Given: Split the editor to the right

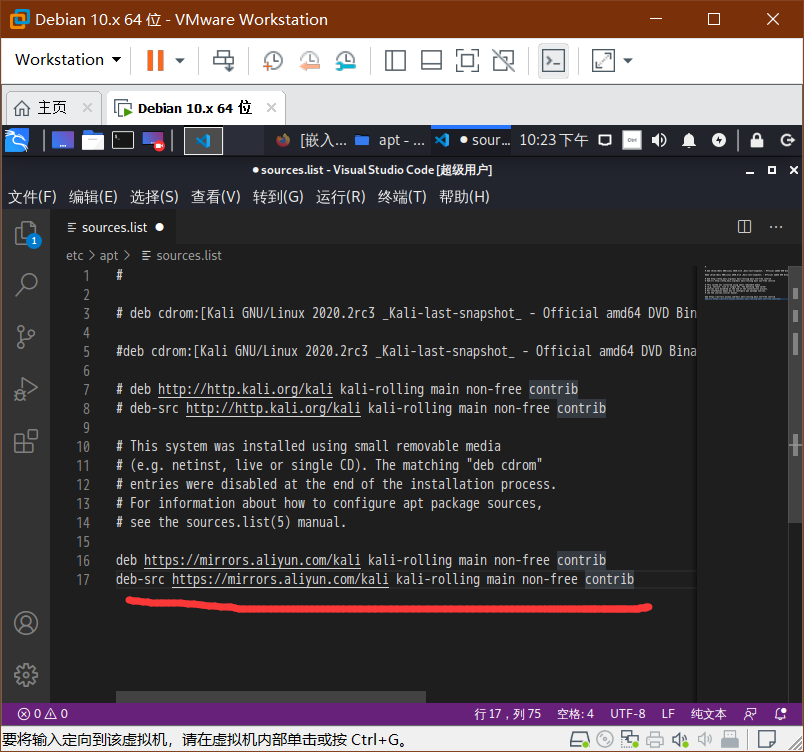Looking at the screenshot, I should click(x=745, y=227).
